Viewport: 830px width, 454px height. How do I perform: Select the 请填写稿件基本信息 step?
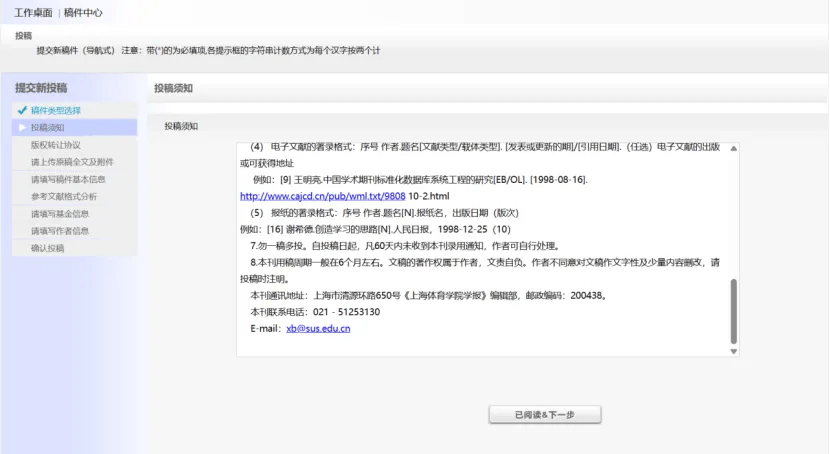point(68,179)
